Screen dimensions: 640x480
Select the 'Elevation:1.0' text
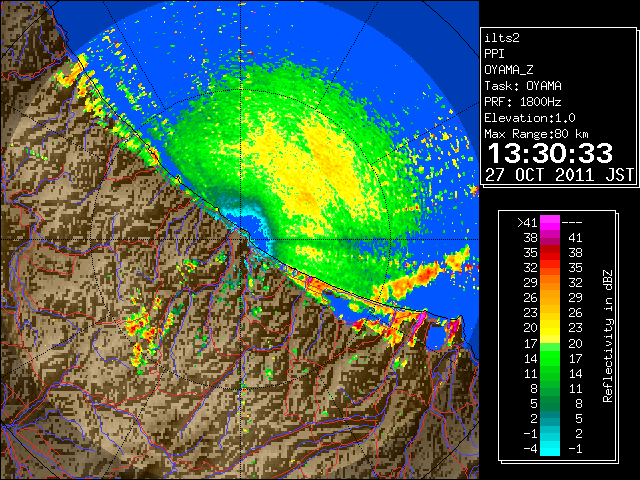(x=530, y=118)
